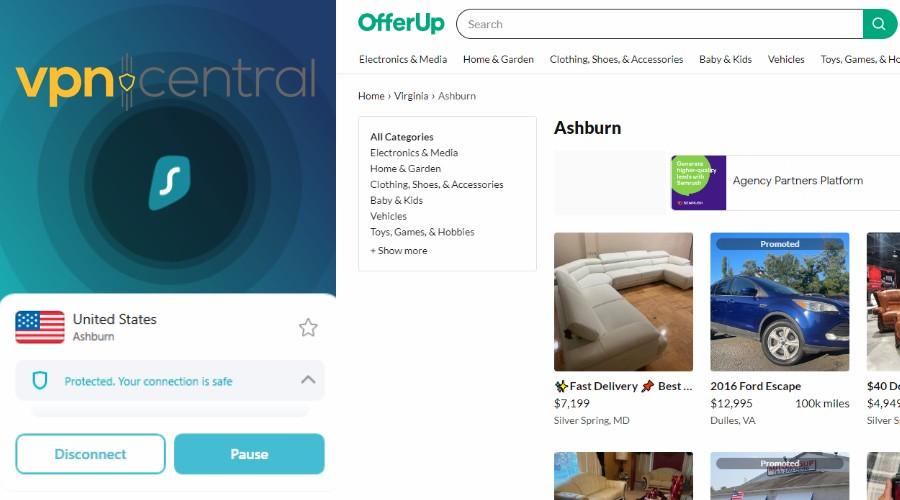This screenshot has width=900, height=500.
Task: Open the white sectional sofa listing photo
Action: point(623,302)
